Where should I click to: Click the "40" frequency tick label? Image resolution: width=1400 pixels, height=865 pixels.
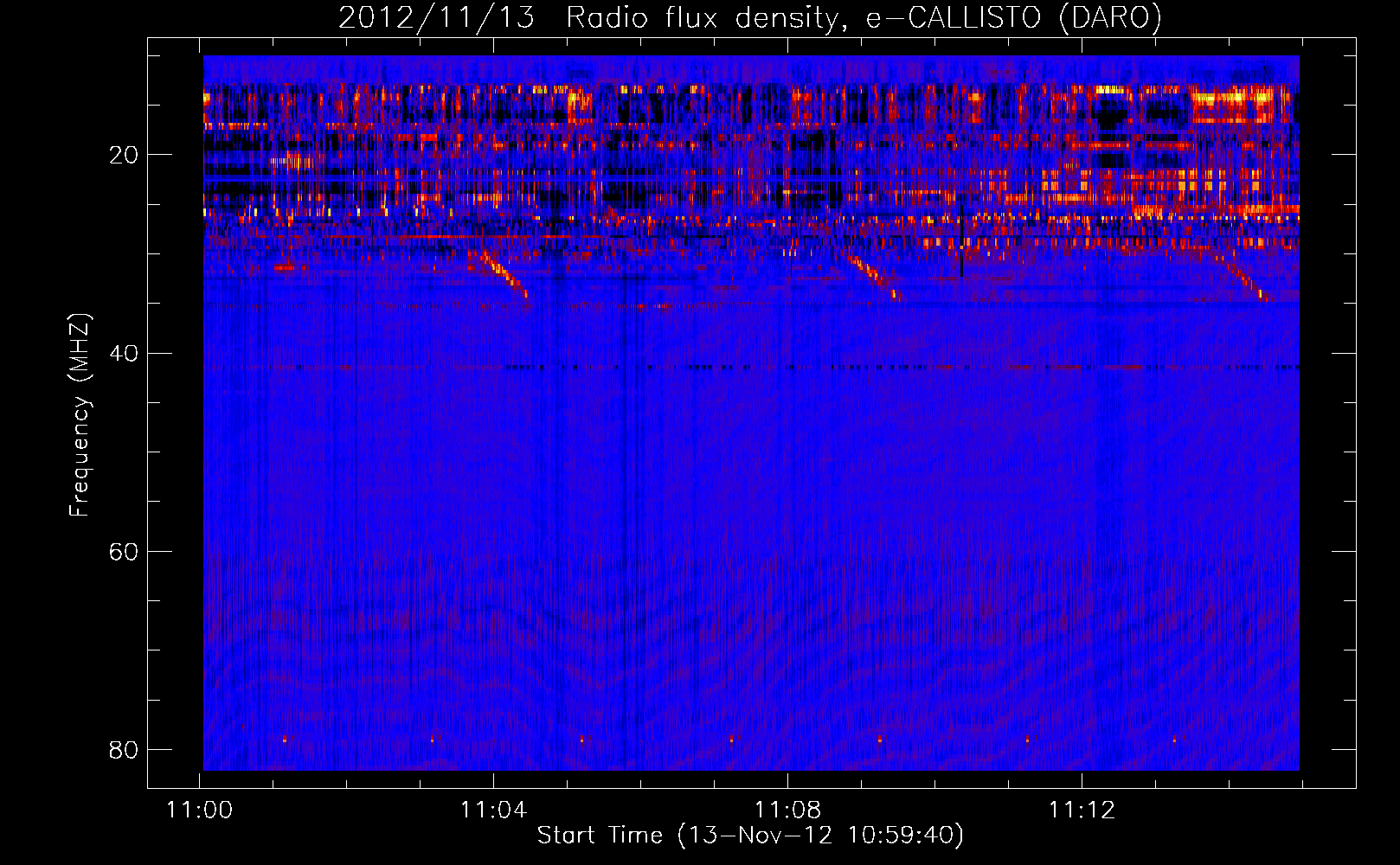tap(124, 353)
